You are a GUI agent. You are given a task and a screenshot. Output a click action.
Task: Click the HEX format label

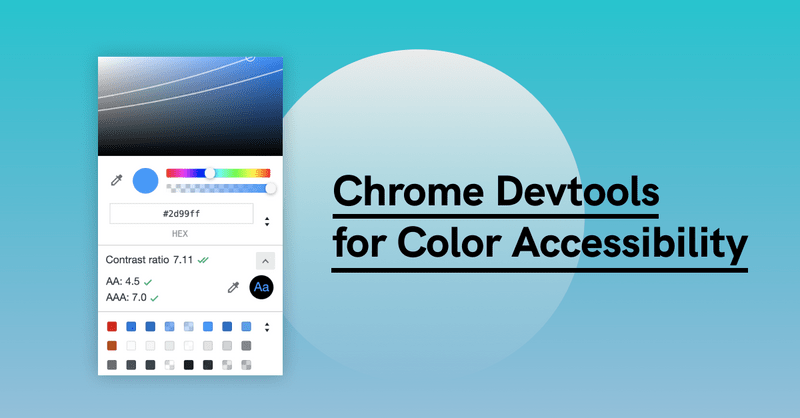click(180, 234)
